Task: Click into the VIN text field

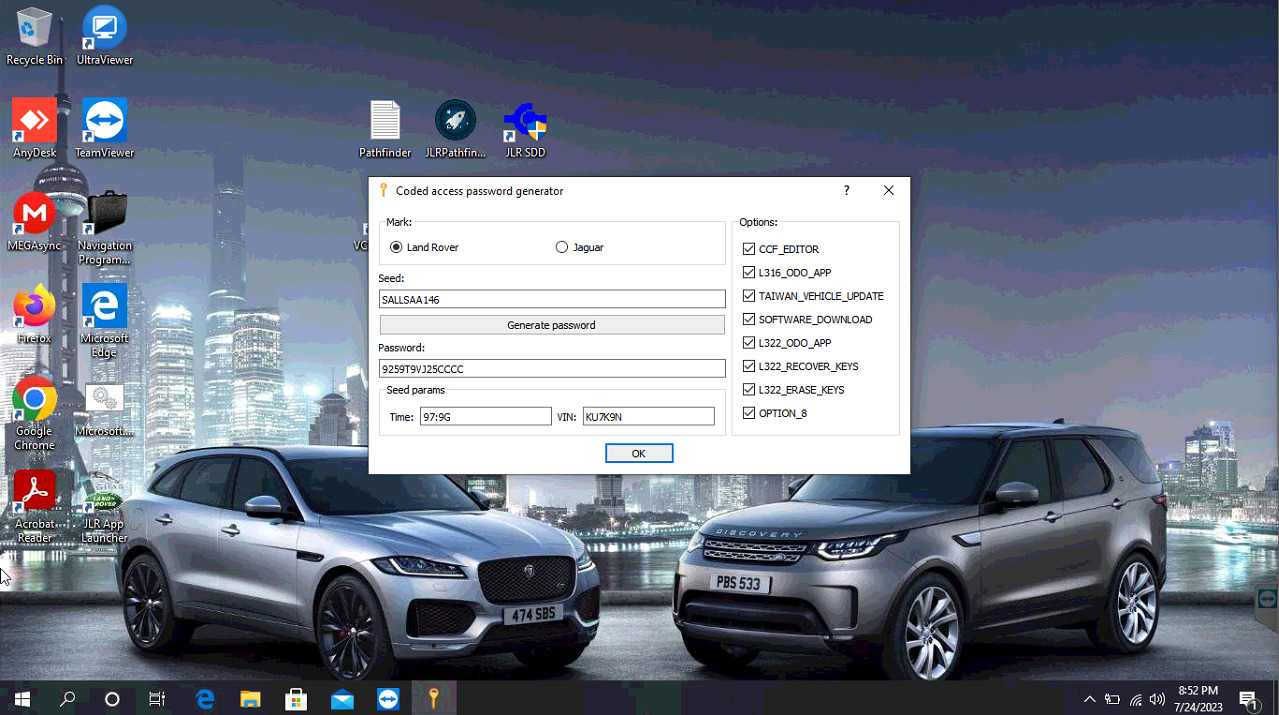Action: 648,417
